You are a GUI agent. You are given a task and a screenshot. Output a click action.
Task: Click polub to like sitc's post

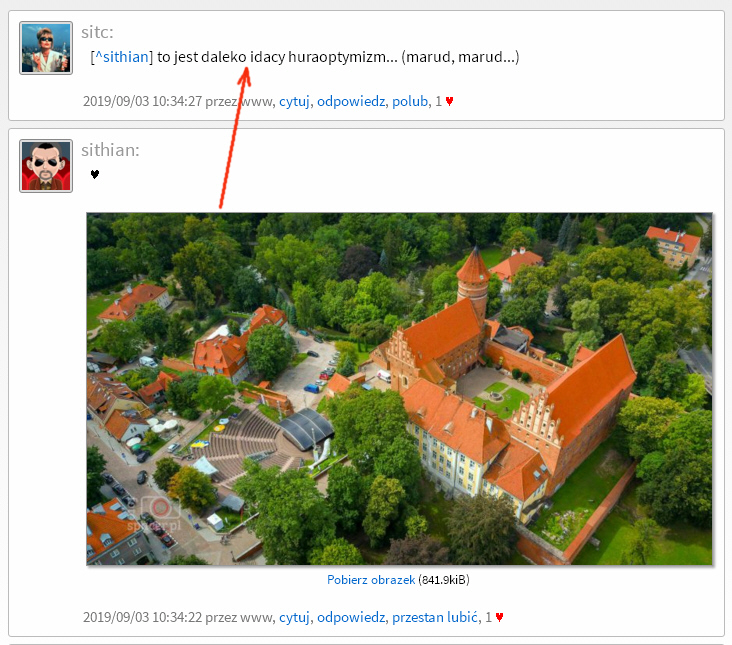410,101
